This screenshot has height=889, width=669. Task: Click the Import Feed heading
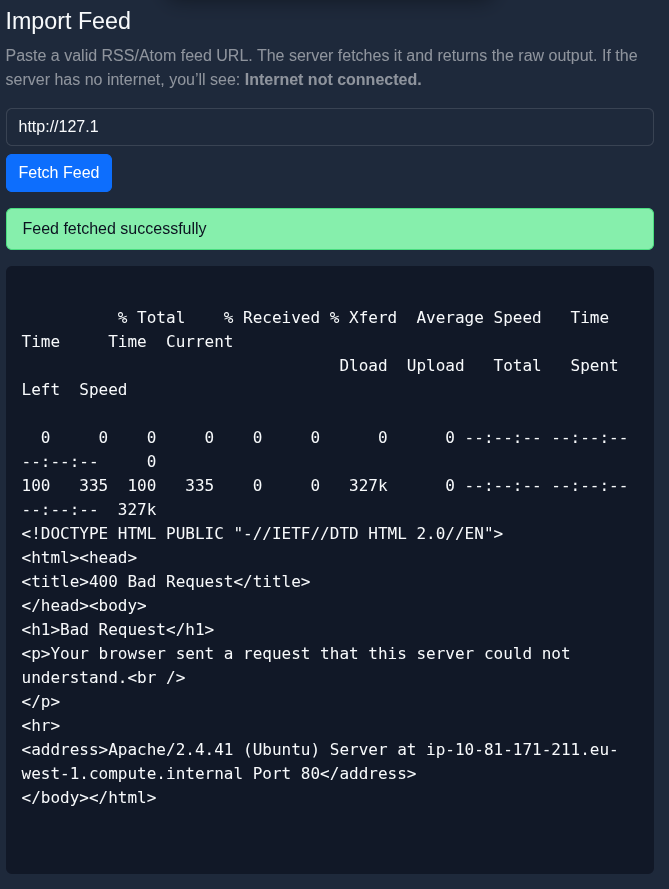68,22
